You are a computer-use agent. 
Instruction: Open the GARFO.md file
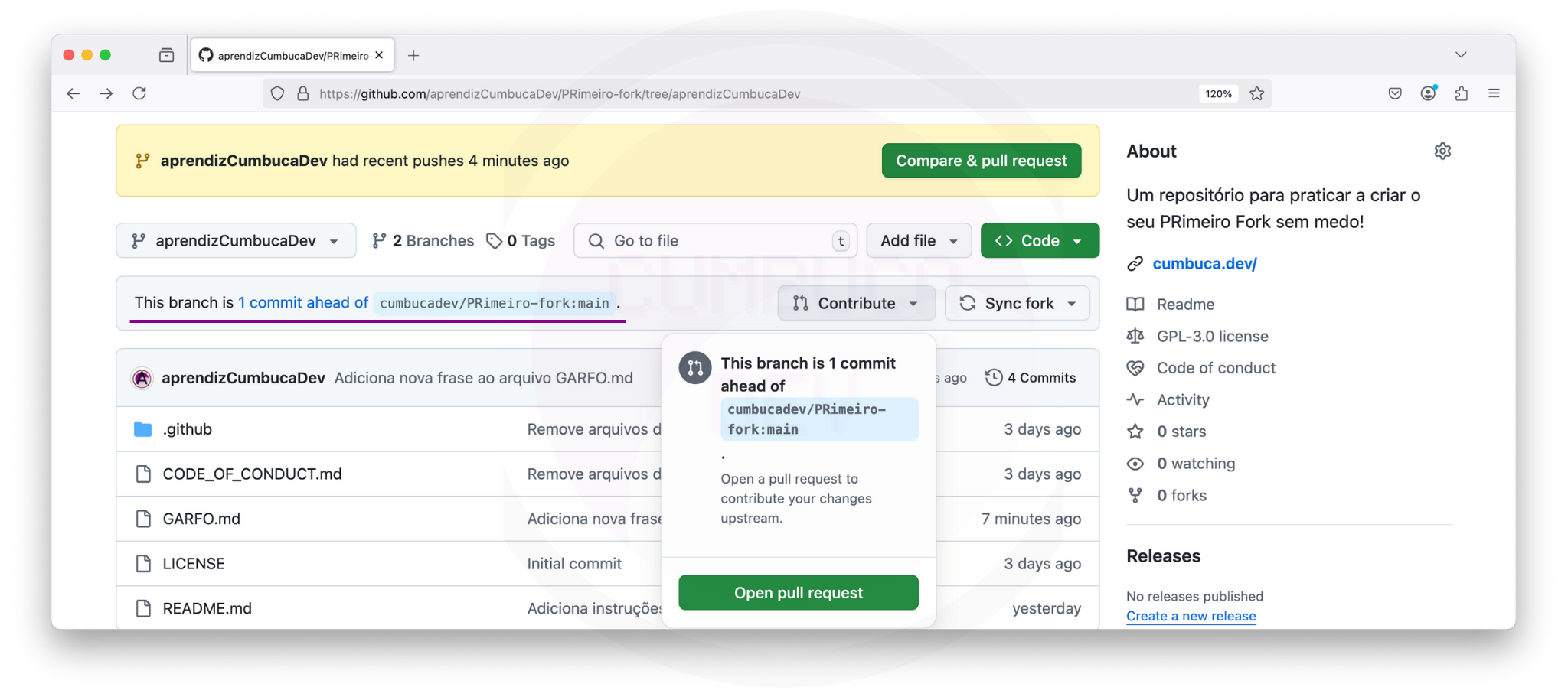coord(201,519)
